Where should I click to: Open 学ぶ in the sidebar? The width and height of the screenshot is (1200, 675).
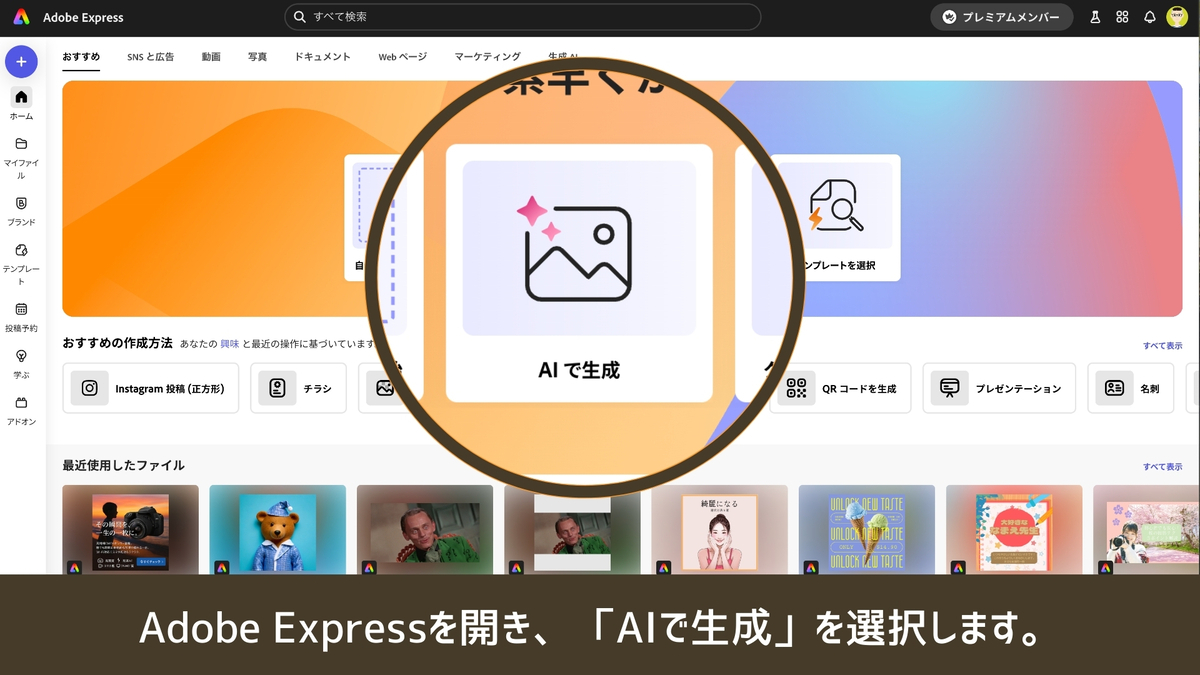tap(21, 363)
